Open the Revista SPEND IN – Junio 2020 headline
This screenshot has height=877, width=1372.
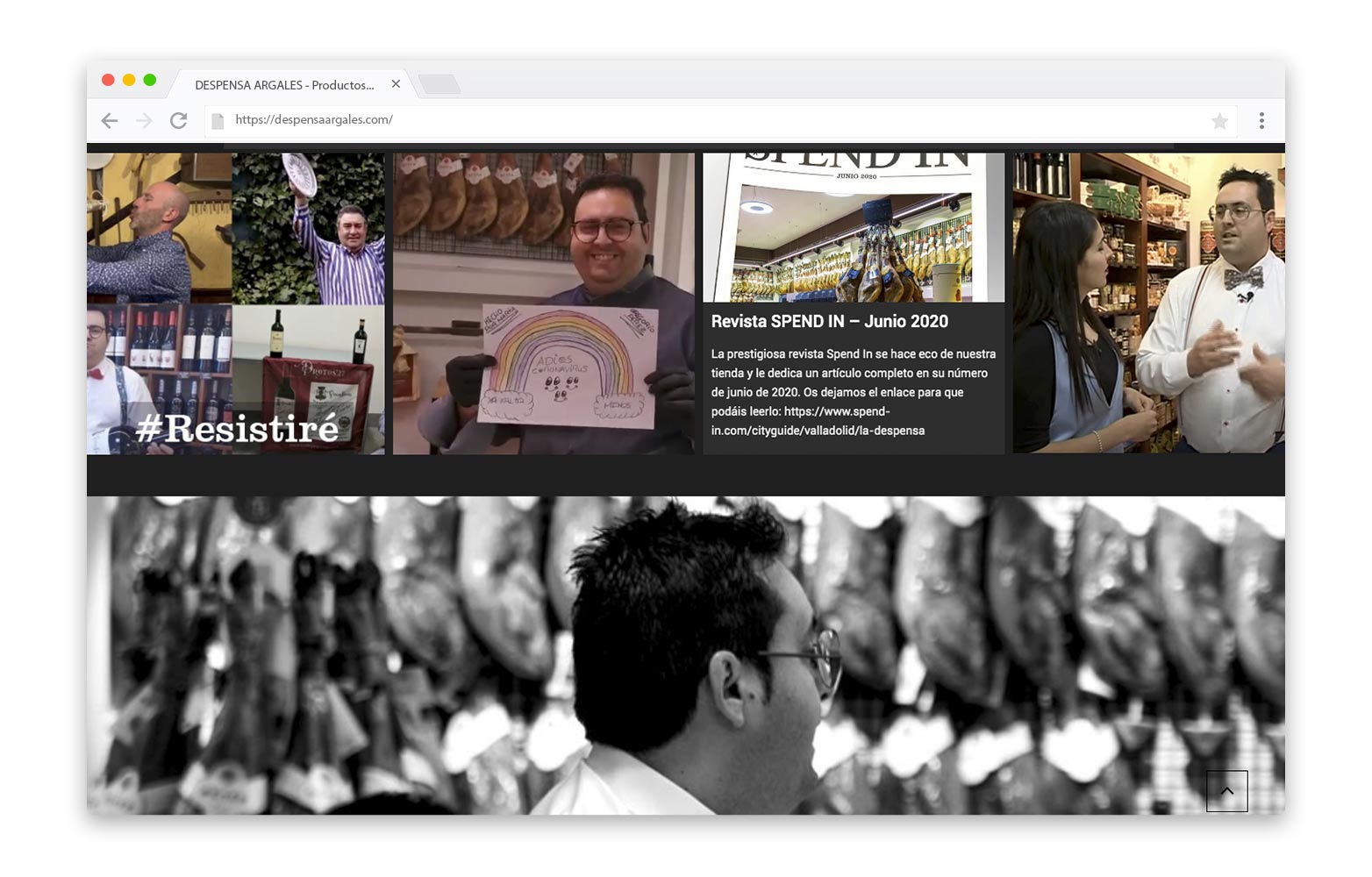click(829, 322)
